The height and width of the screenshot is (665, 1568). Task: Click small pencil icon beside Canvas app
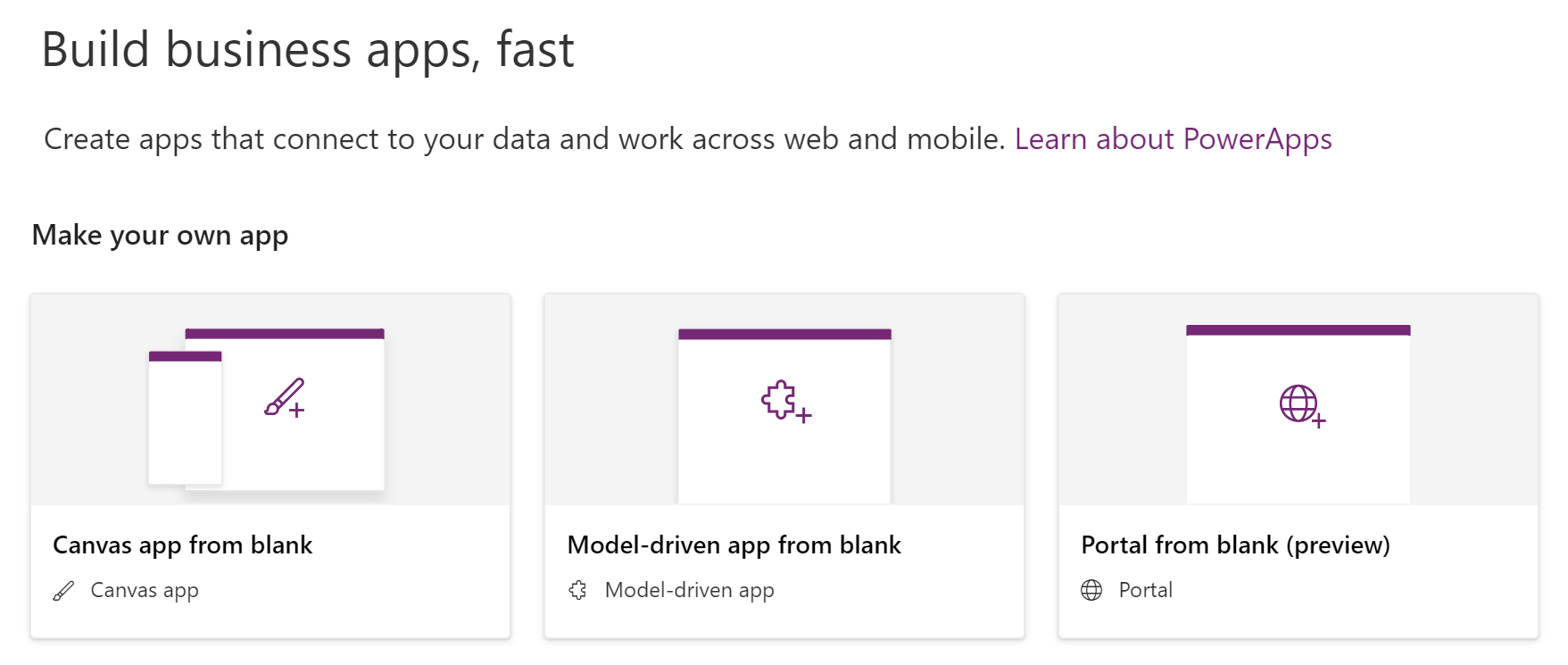coord(63,591)
